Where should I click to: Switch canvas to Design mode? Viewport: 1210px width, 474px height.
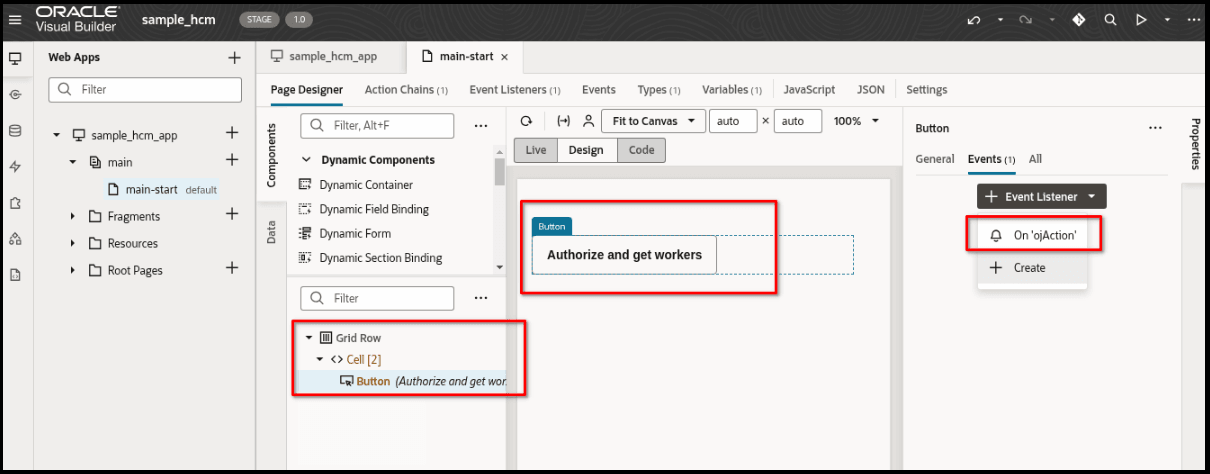pyautogui.click(x=586, y=150)
